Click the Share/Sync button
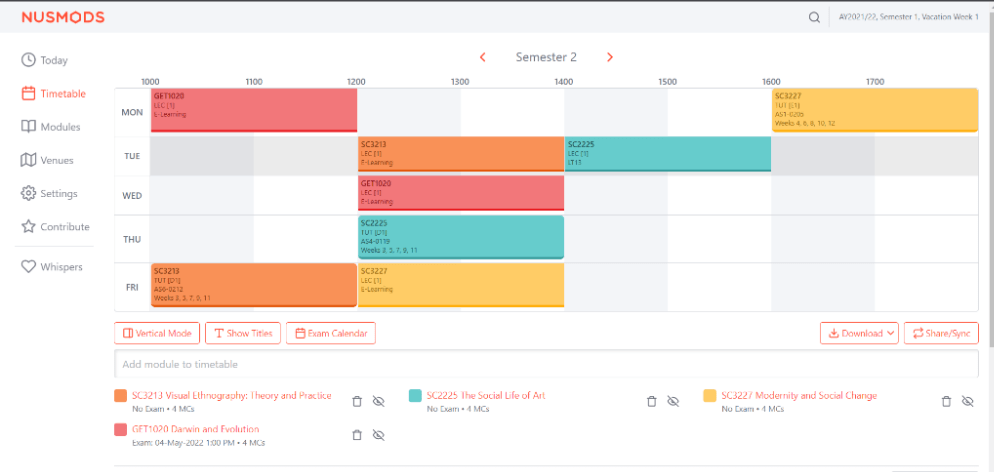Viewport: 994px width, 472px height. [x=941, y=333]
